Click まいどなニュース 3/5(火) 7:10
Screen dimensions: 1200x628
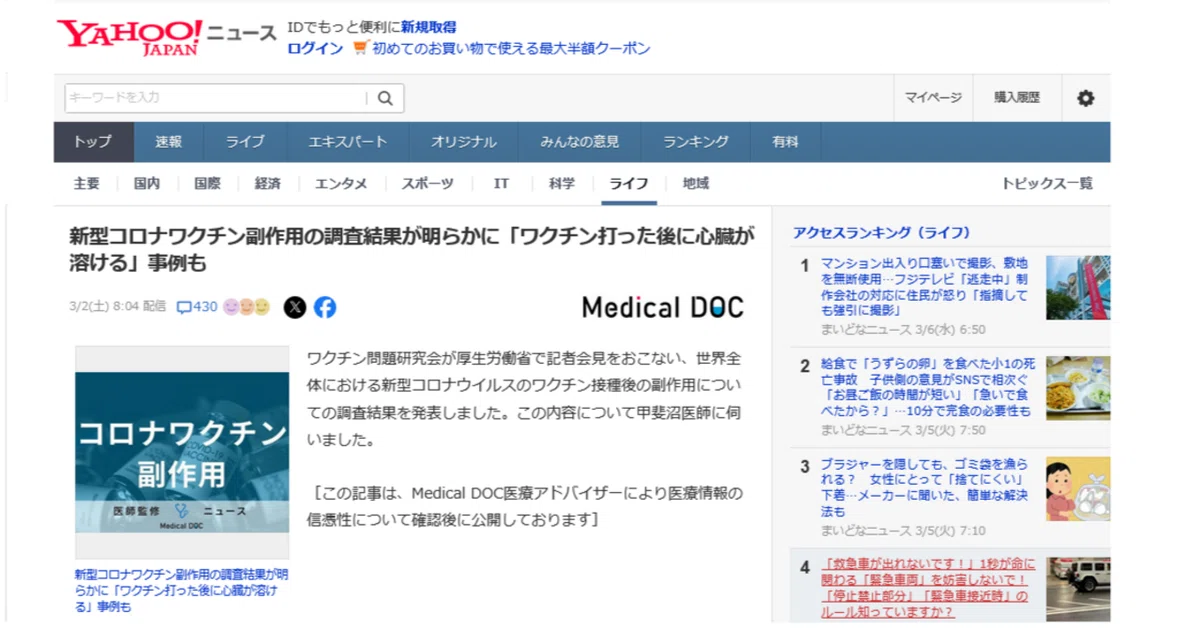click(903, 531)
